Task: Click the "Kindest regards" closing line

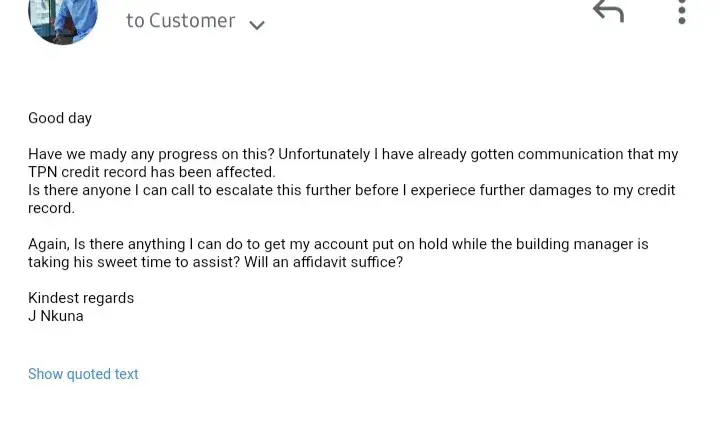Action: click(x=81, y=298)
